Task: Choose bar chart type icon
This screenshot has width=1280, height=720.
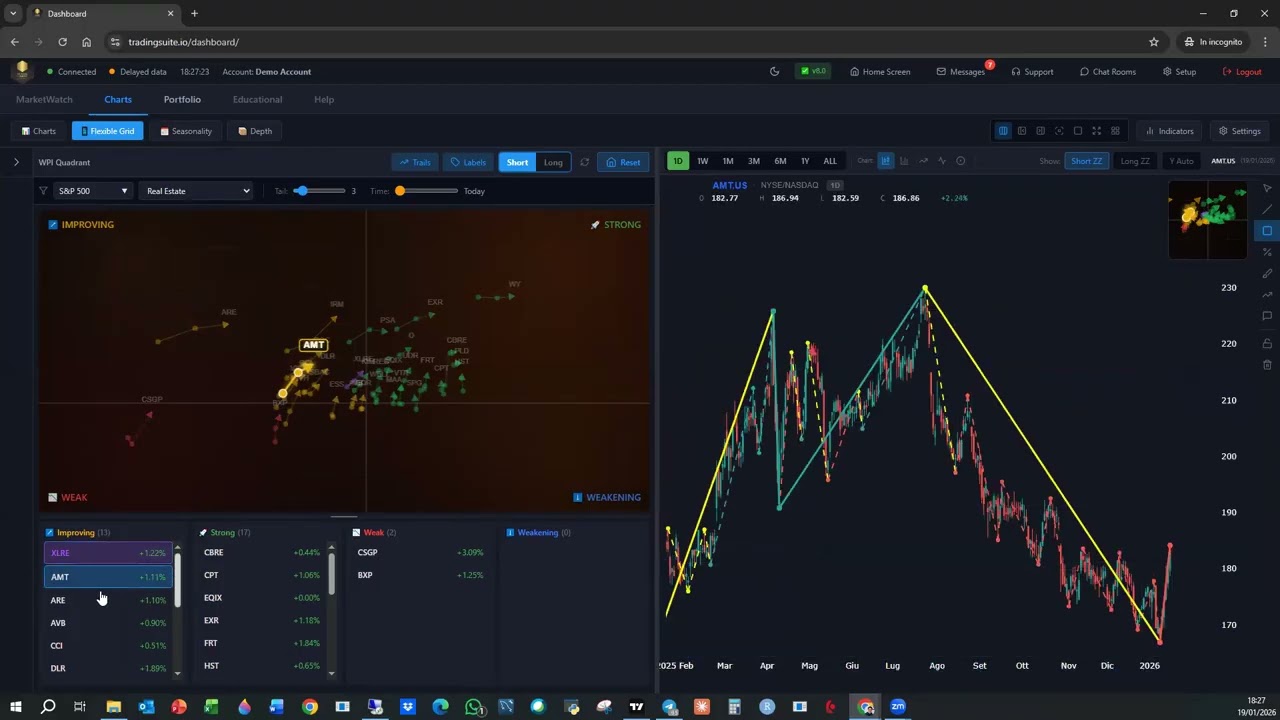Action: point(904,161)
